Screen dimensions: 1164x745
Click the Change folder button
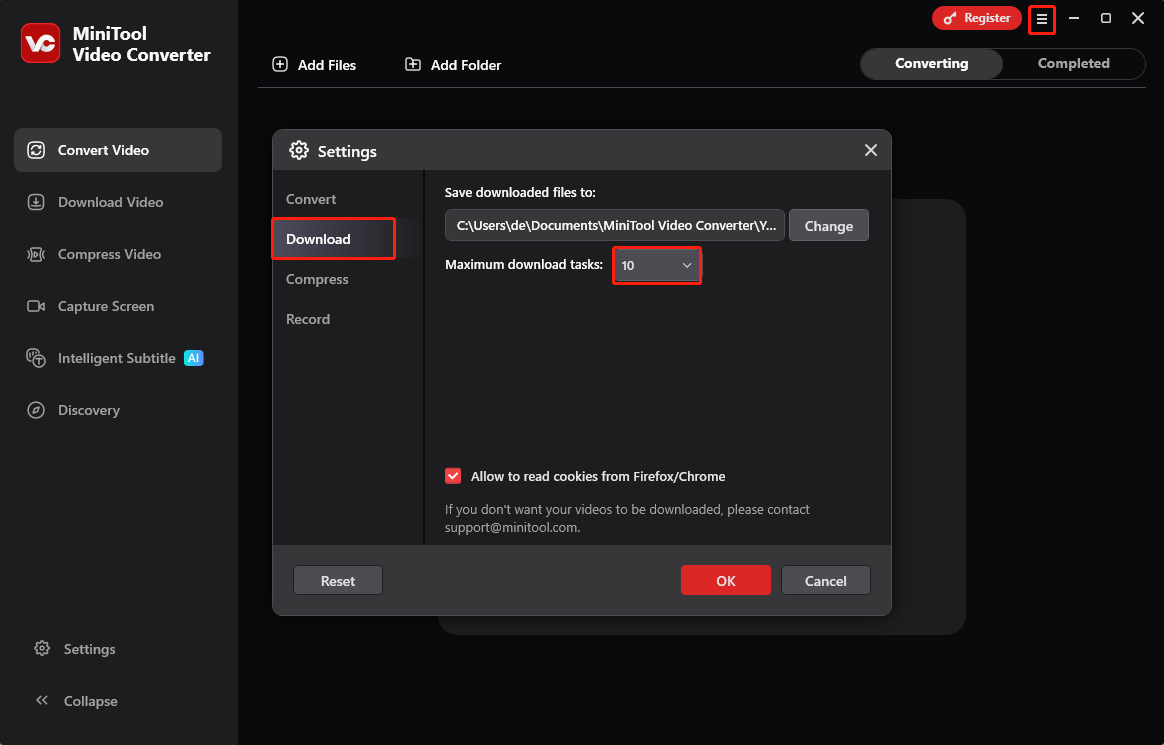[x=828, y=226]
